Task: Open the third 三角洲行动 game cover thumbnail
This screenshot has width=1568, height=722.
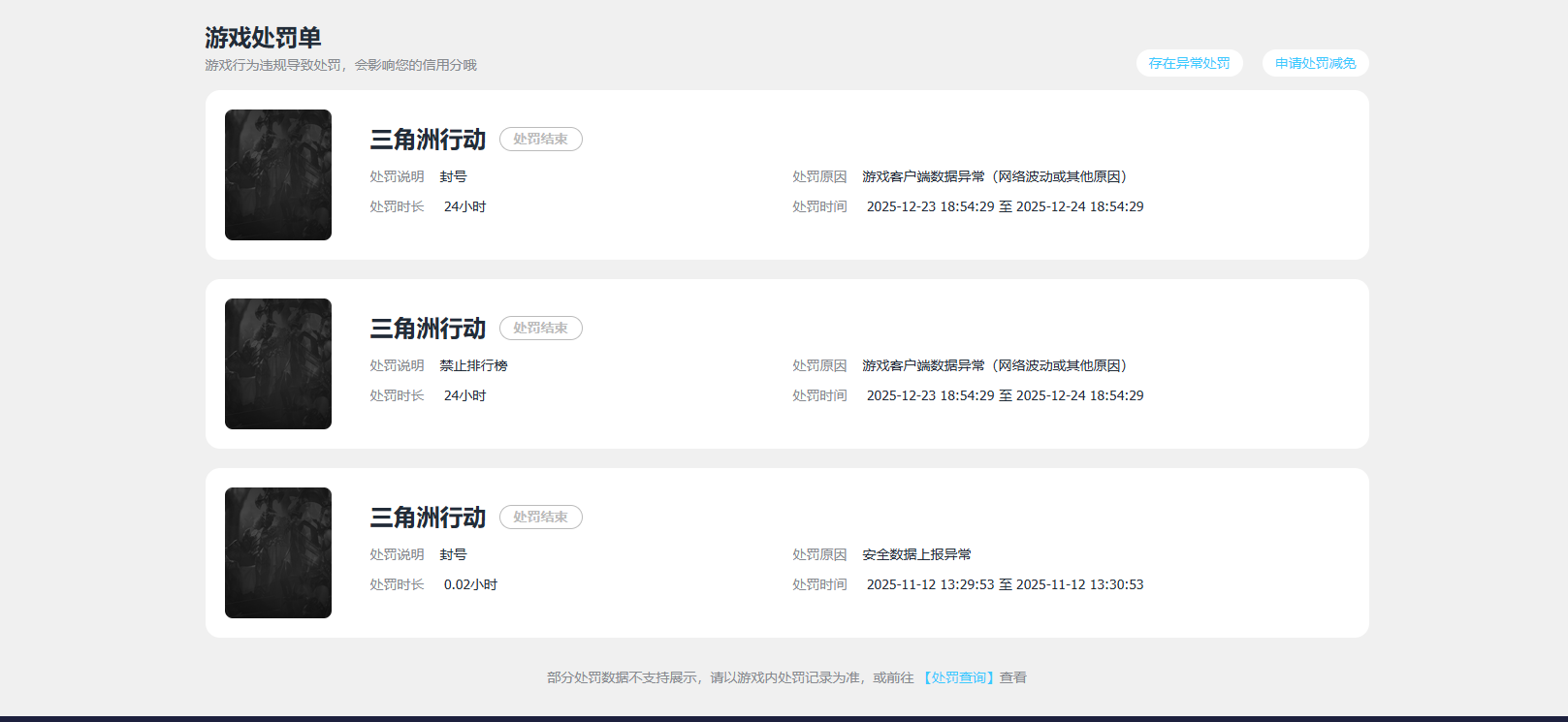Action: [278, 552]
